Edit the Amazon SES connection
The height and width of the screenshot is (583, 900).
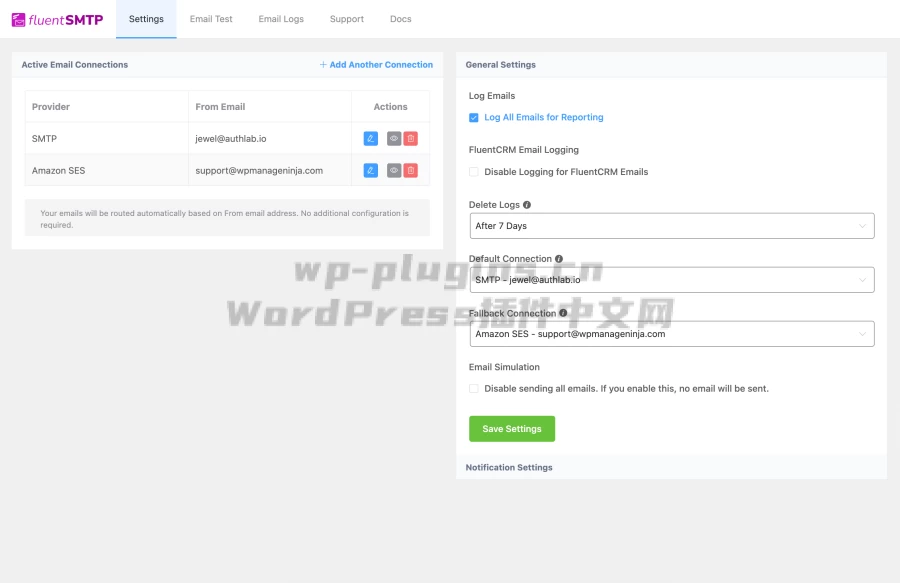[371, 170]
